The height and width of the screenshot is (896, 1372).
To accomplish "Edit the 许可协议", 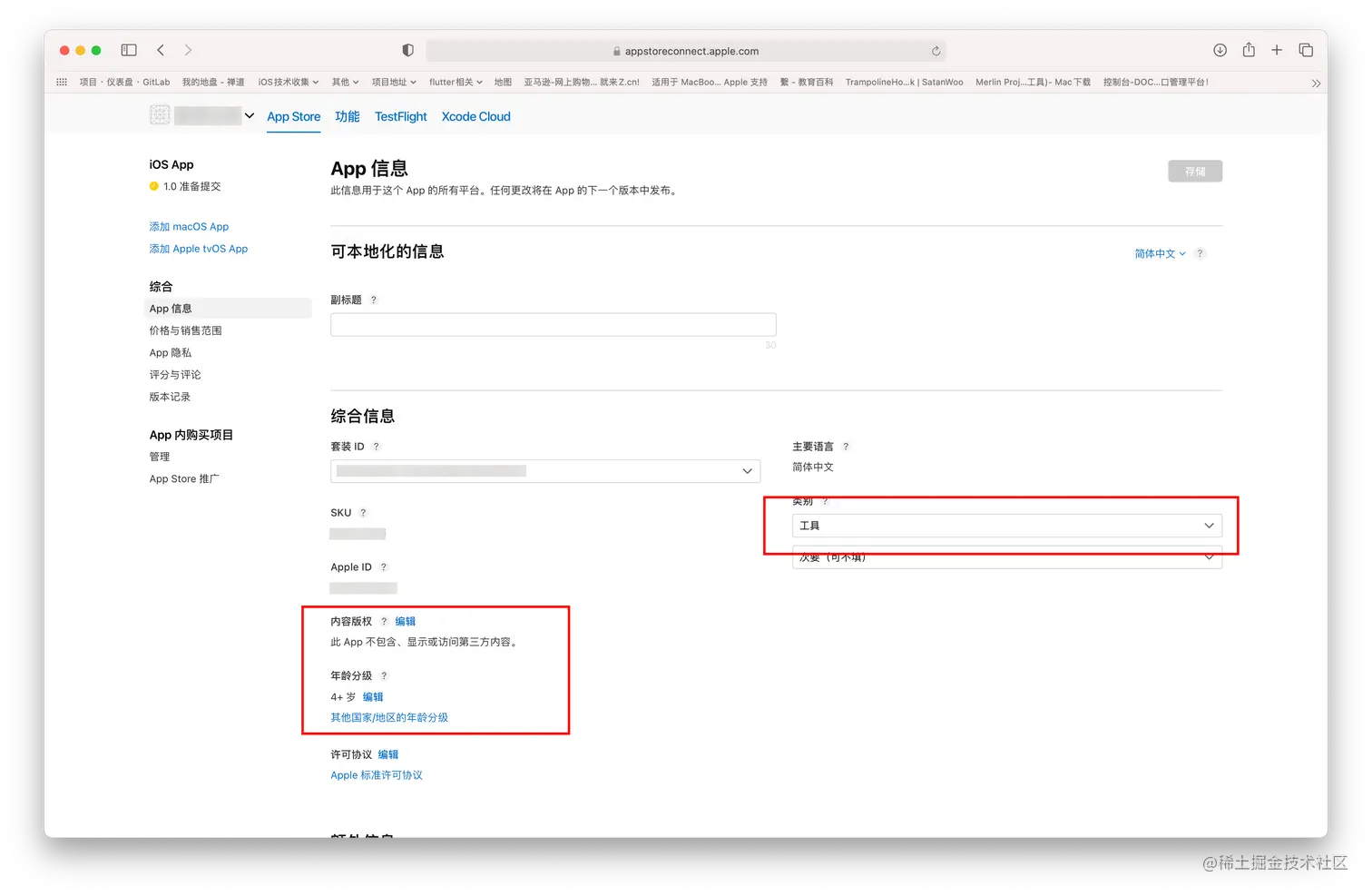I will [388, 754].
